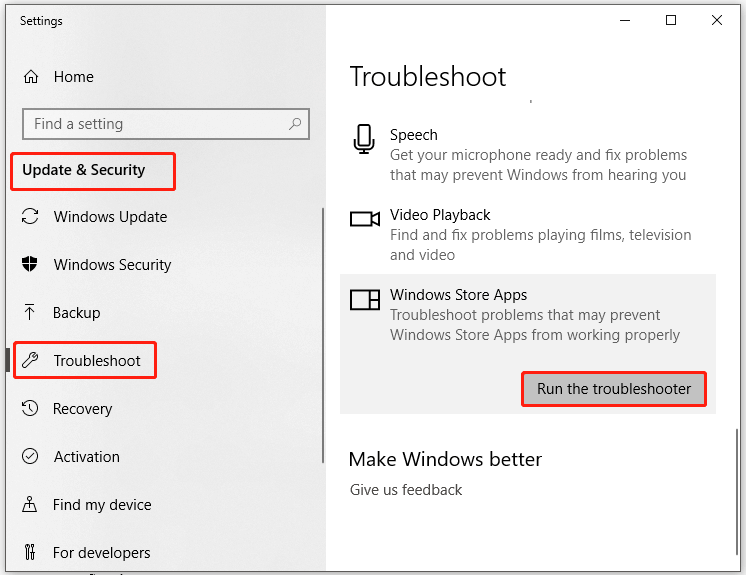Click the Activation checkmark circle icon
This screenshot has width=746, height=575.
tap(31, 457)
